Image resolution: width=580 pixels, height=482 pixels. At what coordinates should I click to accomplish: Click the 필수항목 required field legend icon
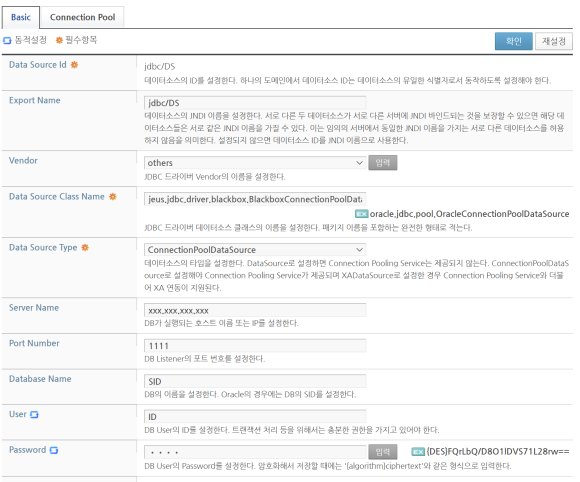[x=59, y=40]
